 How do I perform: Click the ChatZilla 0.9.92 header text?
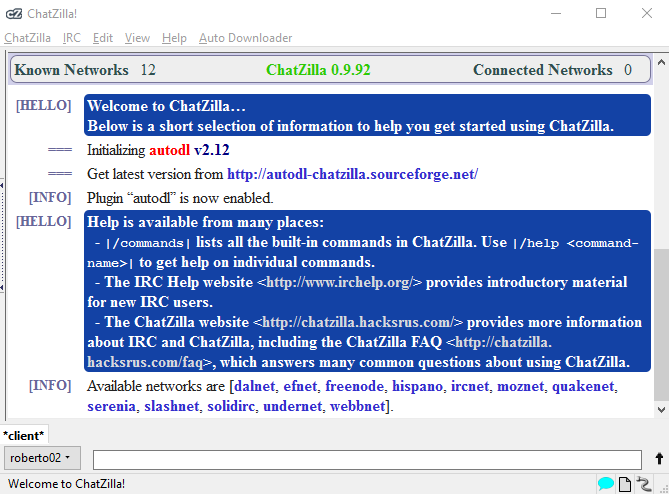[x=318, y=70]
